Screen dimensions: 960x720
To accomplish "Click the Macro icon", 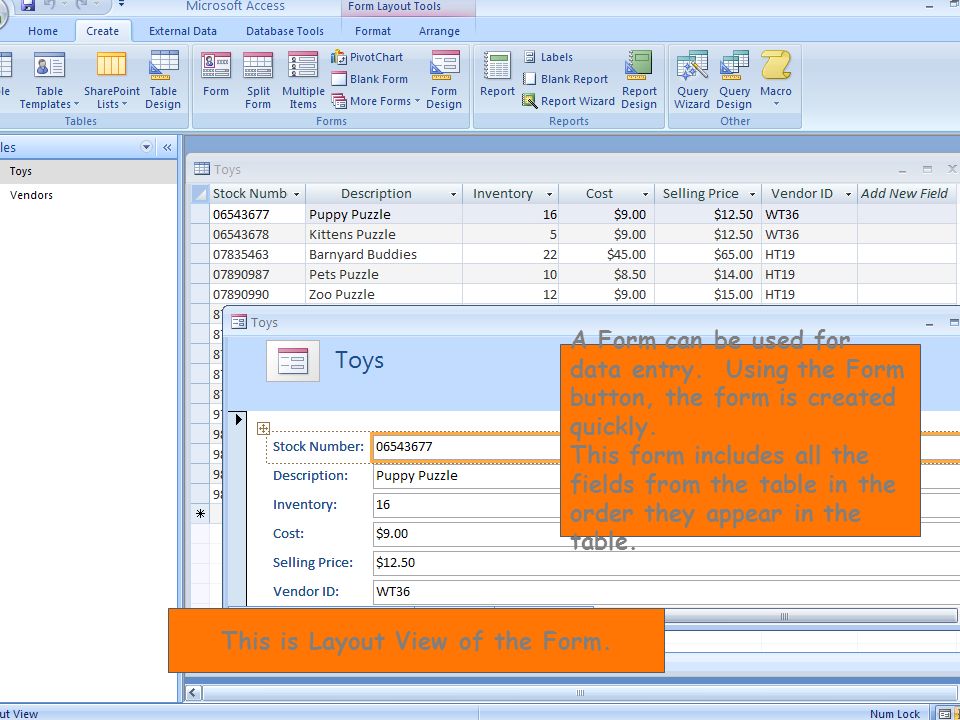I will [x=776, y=75].
